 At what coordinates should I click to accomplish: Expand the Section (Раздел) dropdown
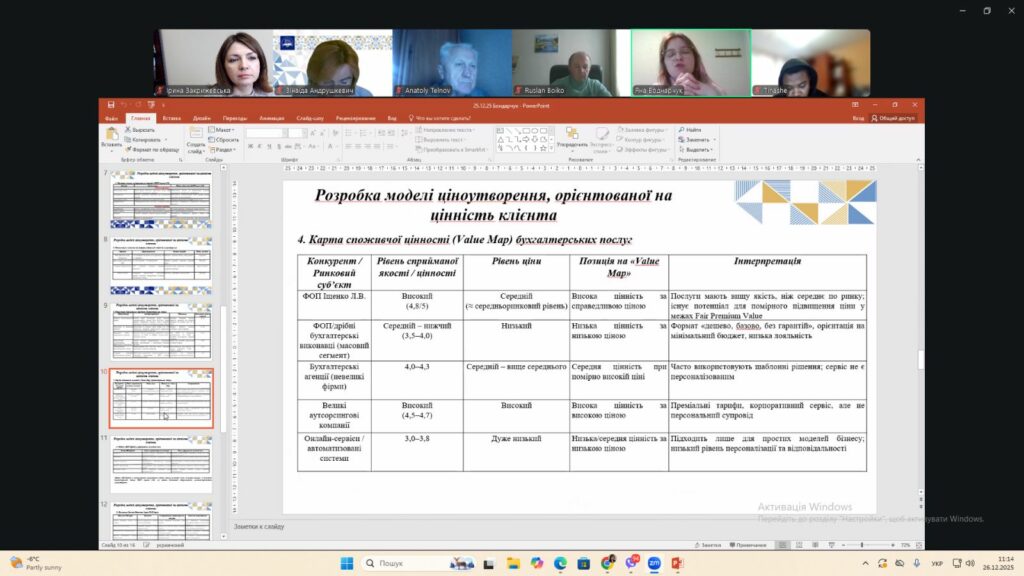click(x=225, y=150)
